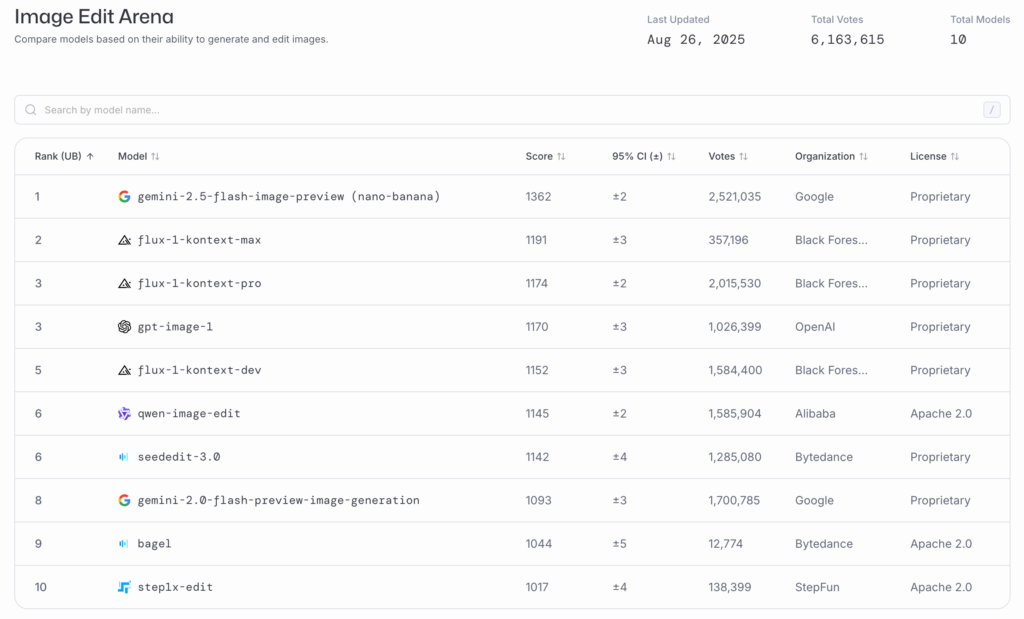Sort table by Rank (UB) header
The width and height of the screenshot is (1024, 619).
[x=64, y=156]
